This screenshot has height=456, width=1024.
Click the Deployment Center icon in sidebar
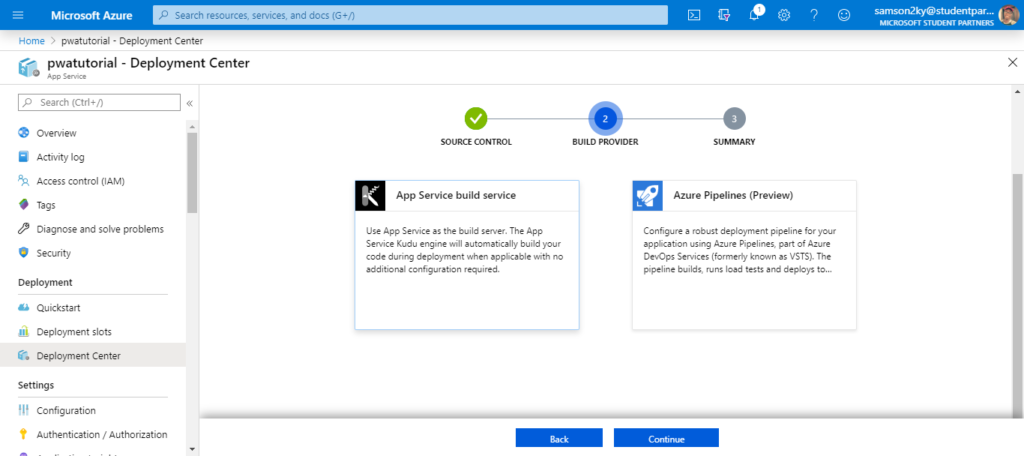pos(24,355)
